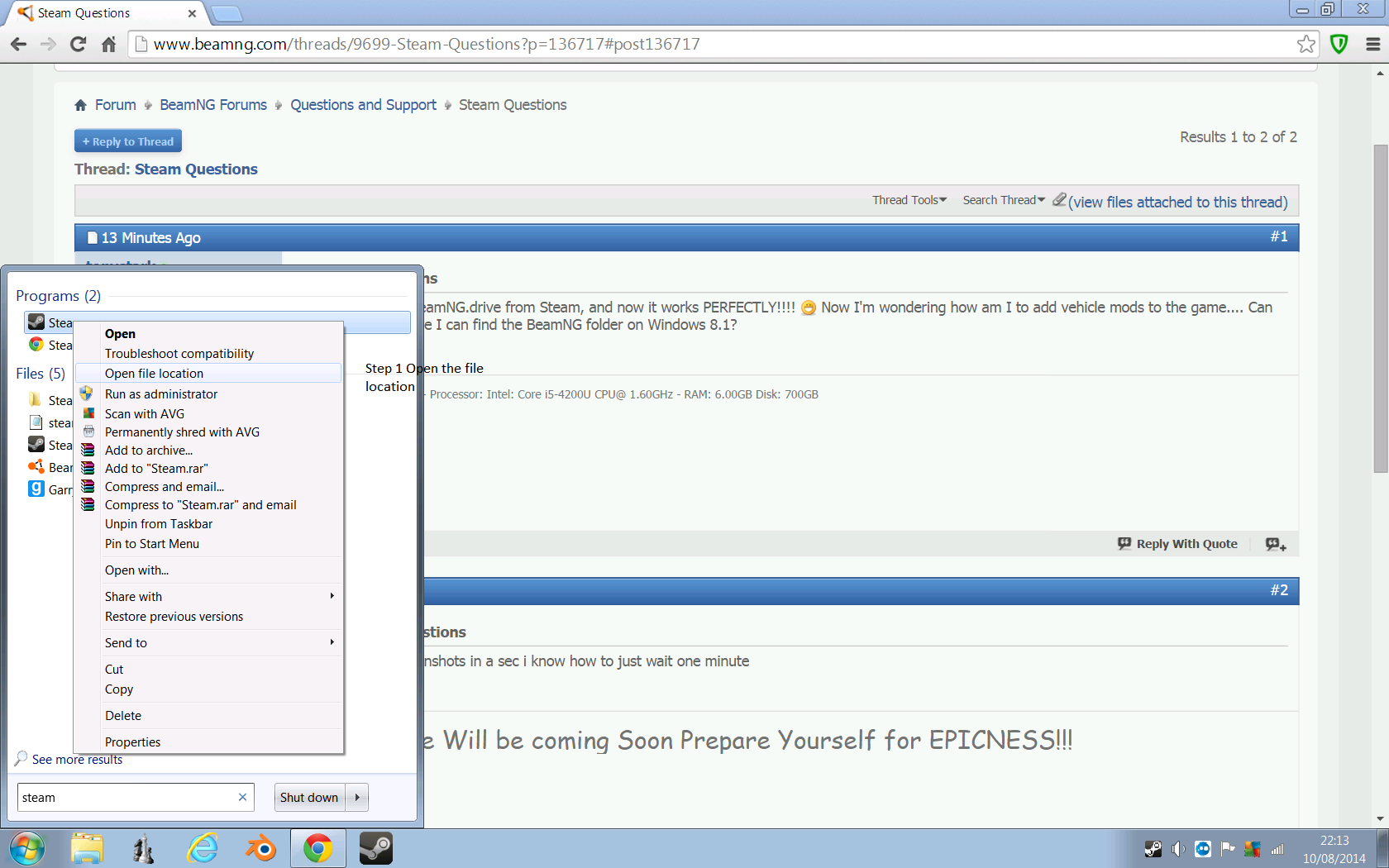The height and width of the screenshot is (868, 1389).
Task: Click the Shut down button
Action: (309, 797)
